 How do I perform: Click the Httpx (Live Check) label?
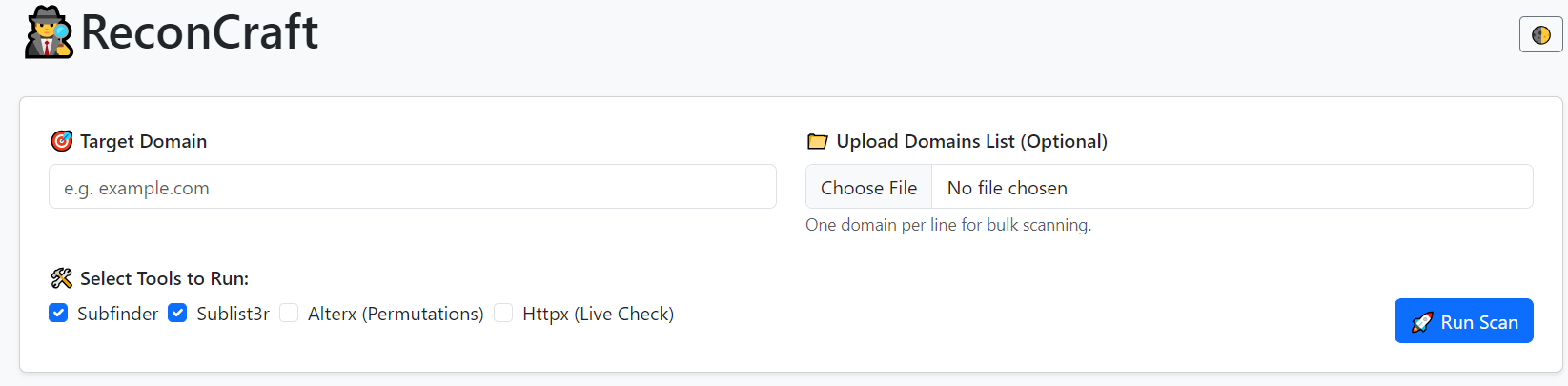tap(598, 314)
